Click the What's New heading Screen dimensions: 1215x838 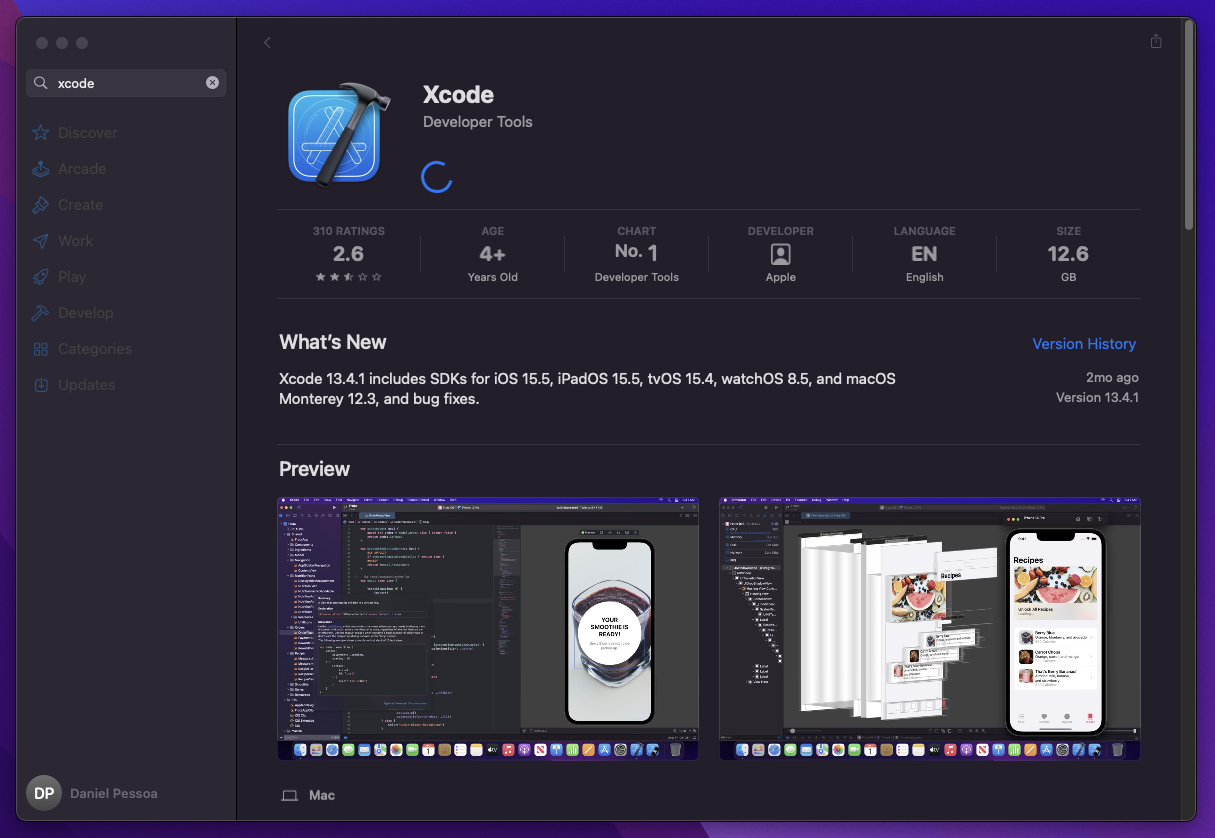(333, 342)
